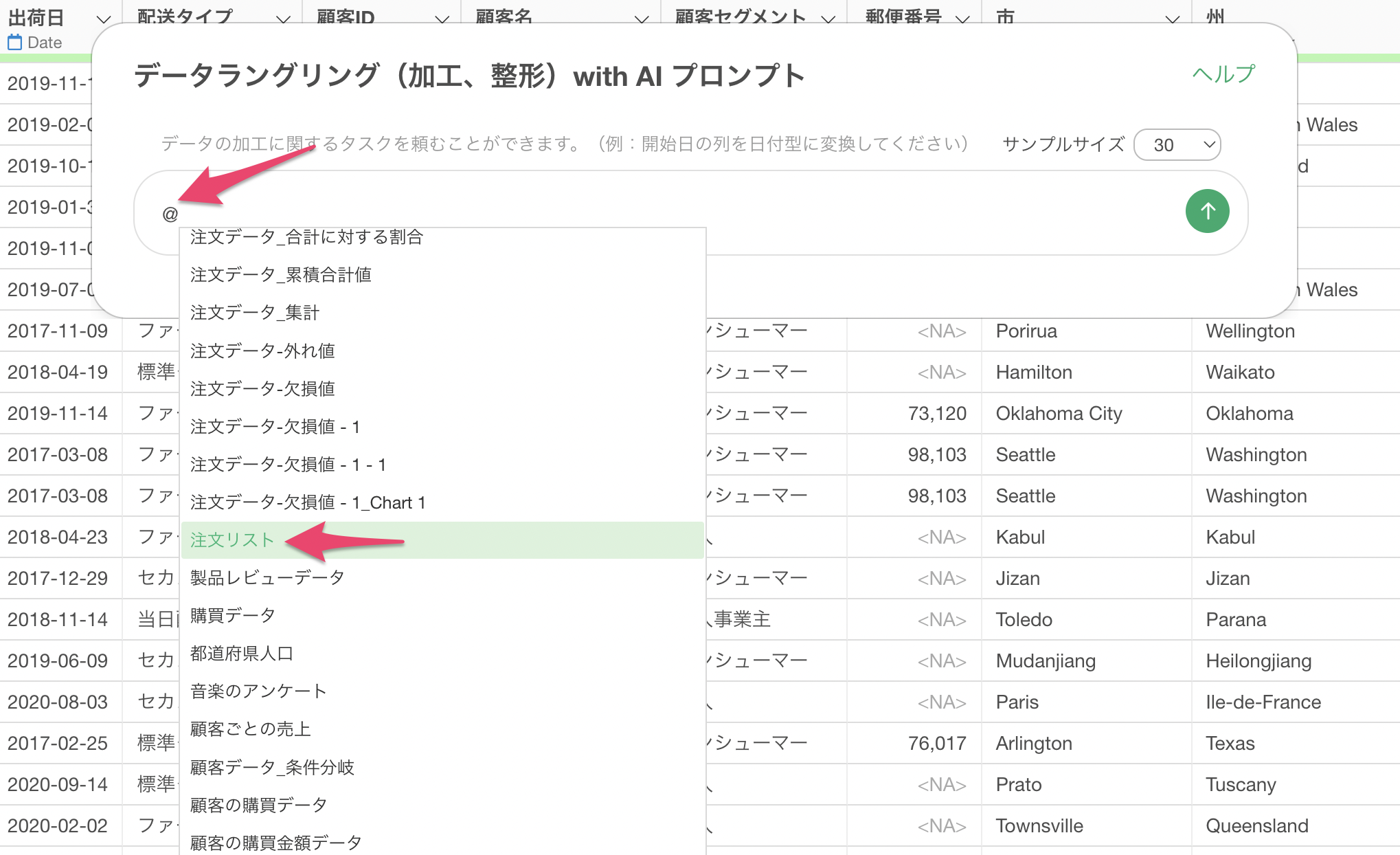Click the Date type icon under 出荷日
The width and height of the screenshot is (1400, 855).
[14, 43]
